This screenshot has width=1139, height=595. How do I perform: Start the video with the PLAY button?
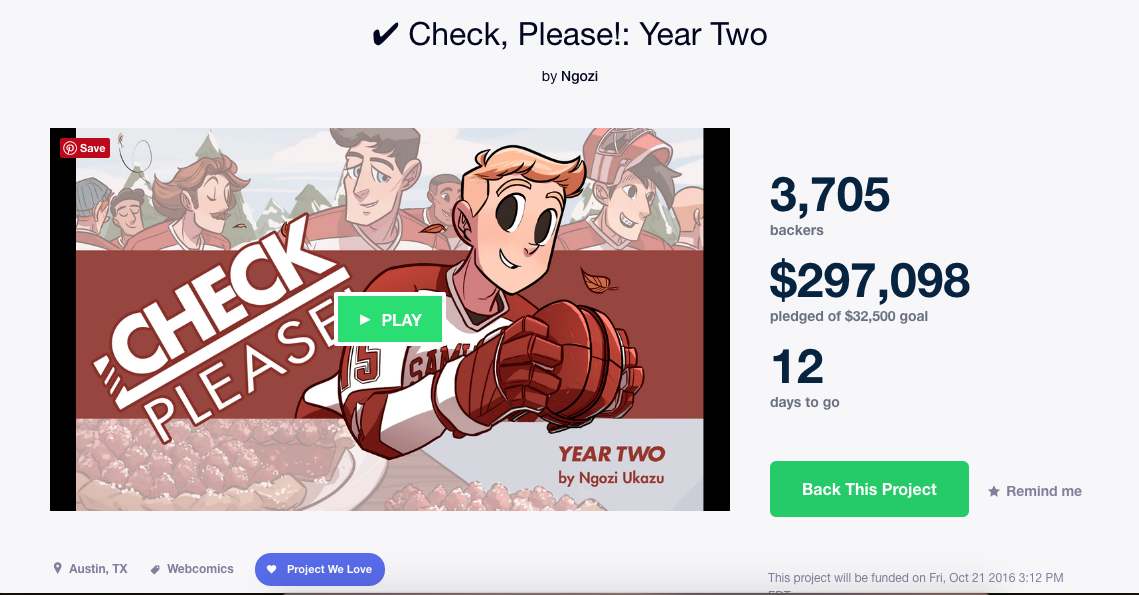pos(390,320)
